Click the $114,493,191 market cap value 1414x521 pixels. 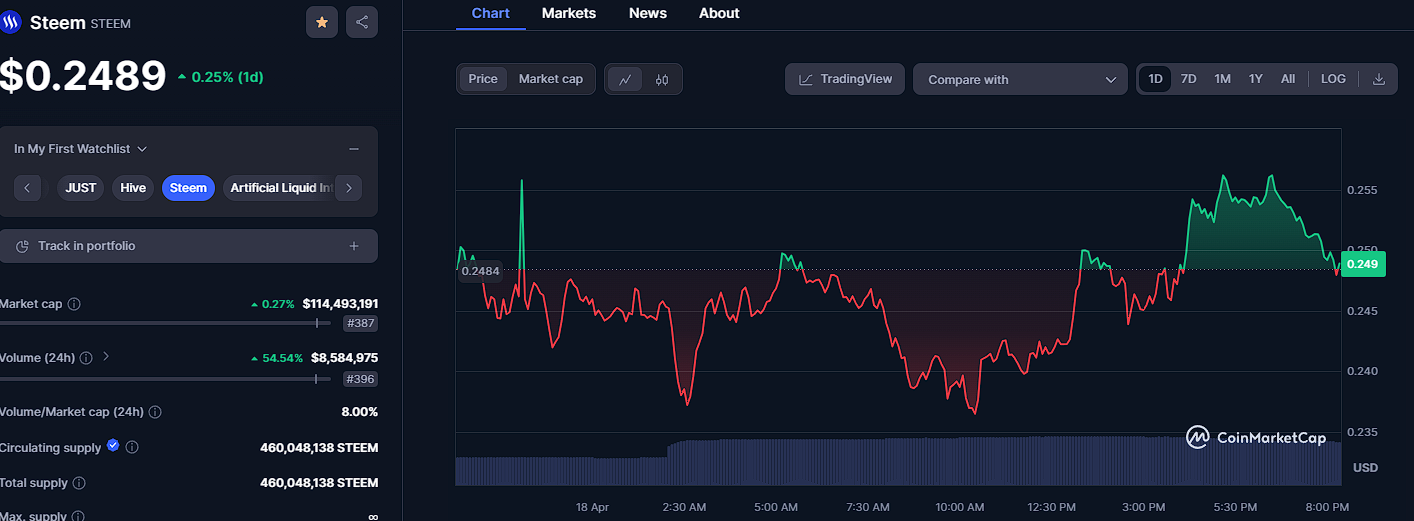click(x=340, y=303)
